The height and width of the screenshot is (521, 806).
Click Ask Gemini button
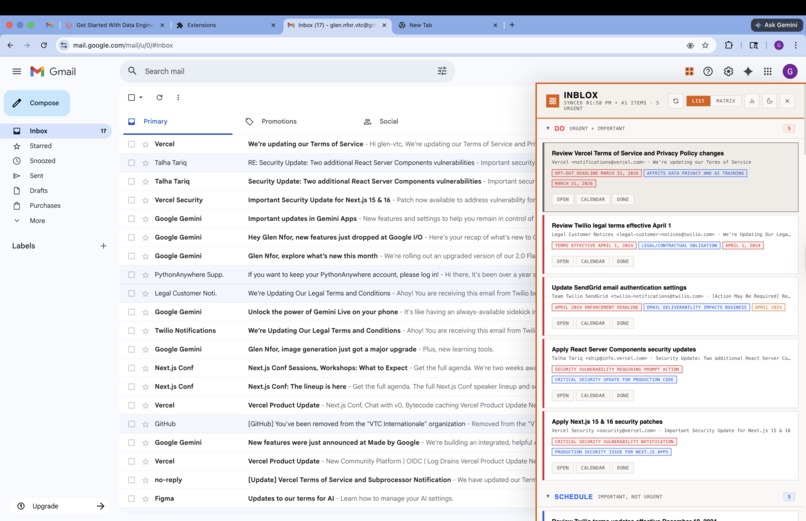click(776, 25)
